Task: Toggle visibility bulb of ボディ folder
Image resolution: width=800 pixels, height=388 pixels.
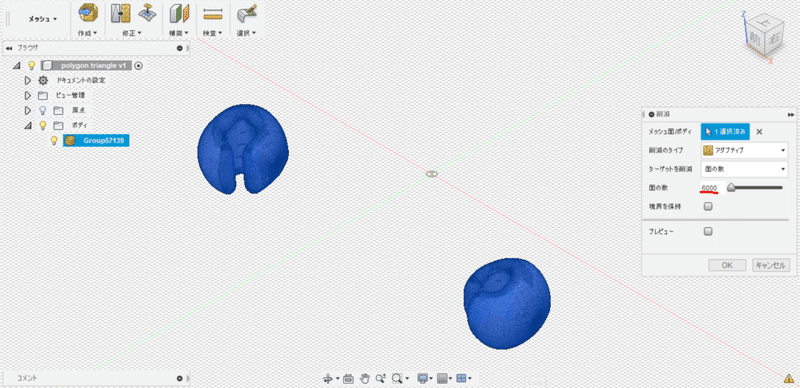Action: [x=43, y=125]
